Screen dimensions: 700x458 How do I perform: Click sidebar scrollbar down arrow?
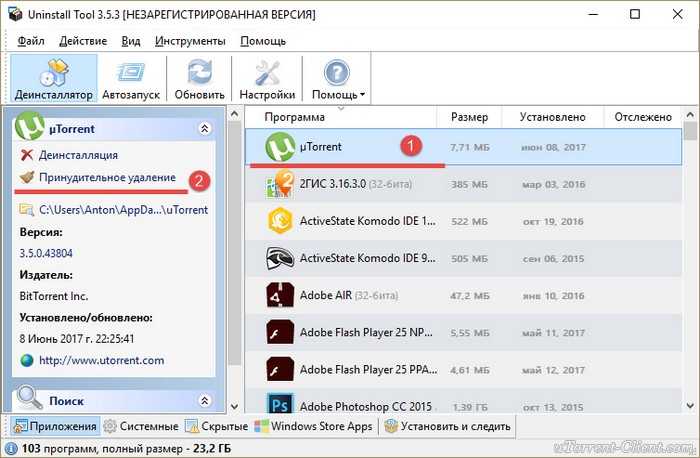[234, 406]
